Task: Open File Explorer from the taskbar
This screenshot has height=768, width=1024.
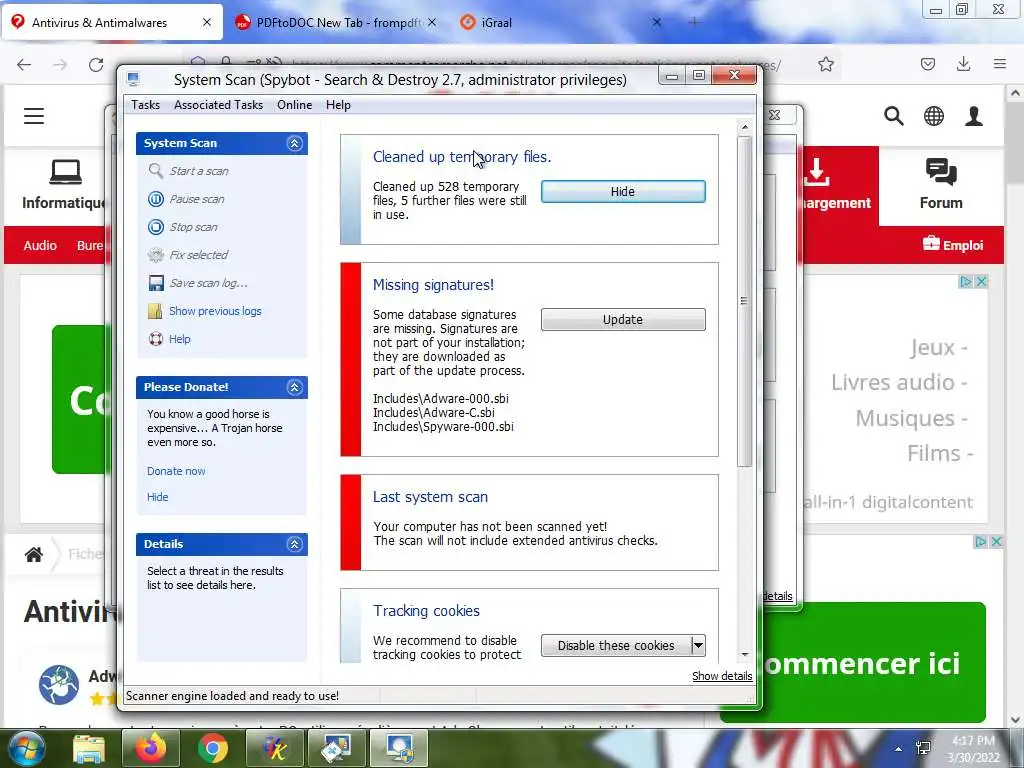Action: 89,748
